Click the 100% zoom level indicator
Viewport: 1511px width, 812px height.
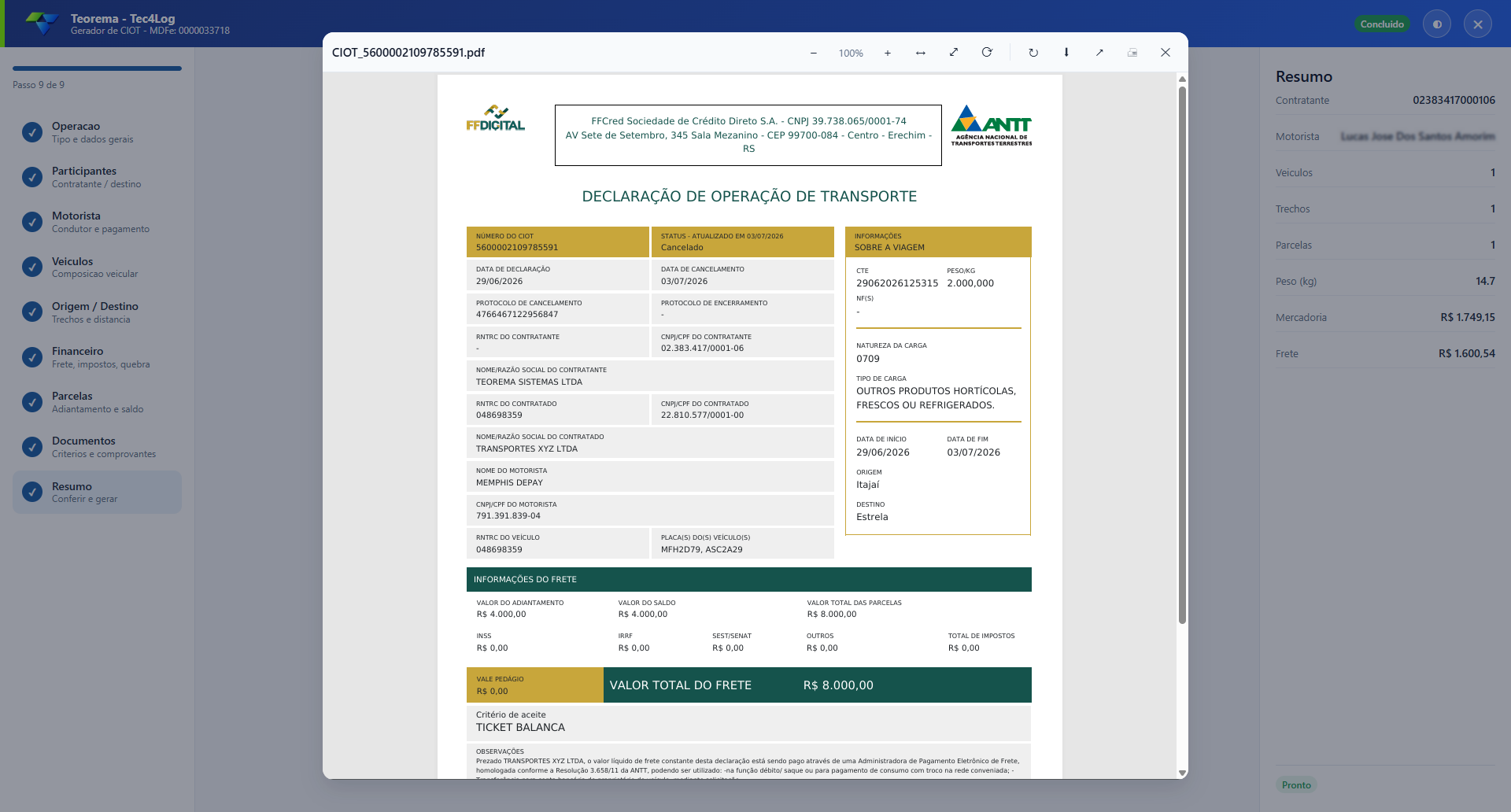click(x=851, y=54)
